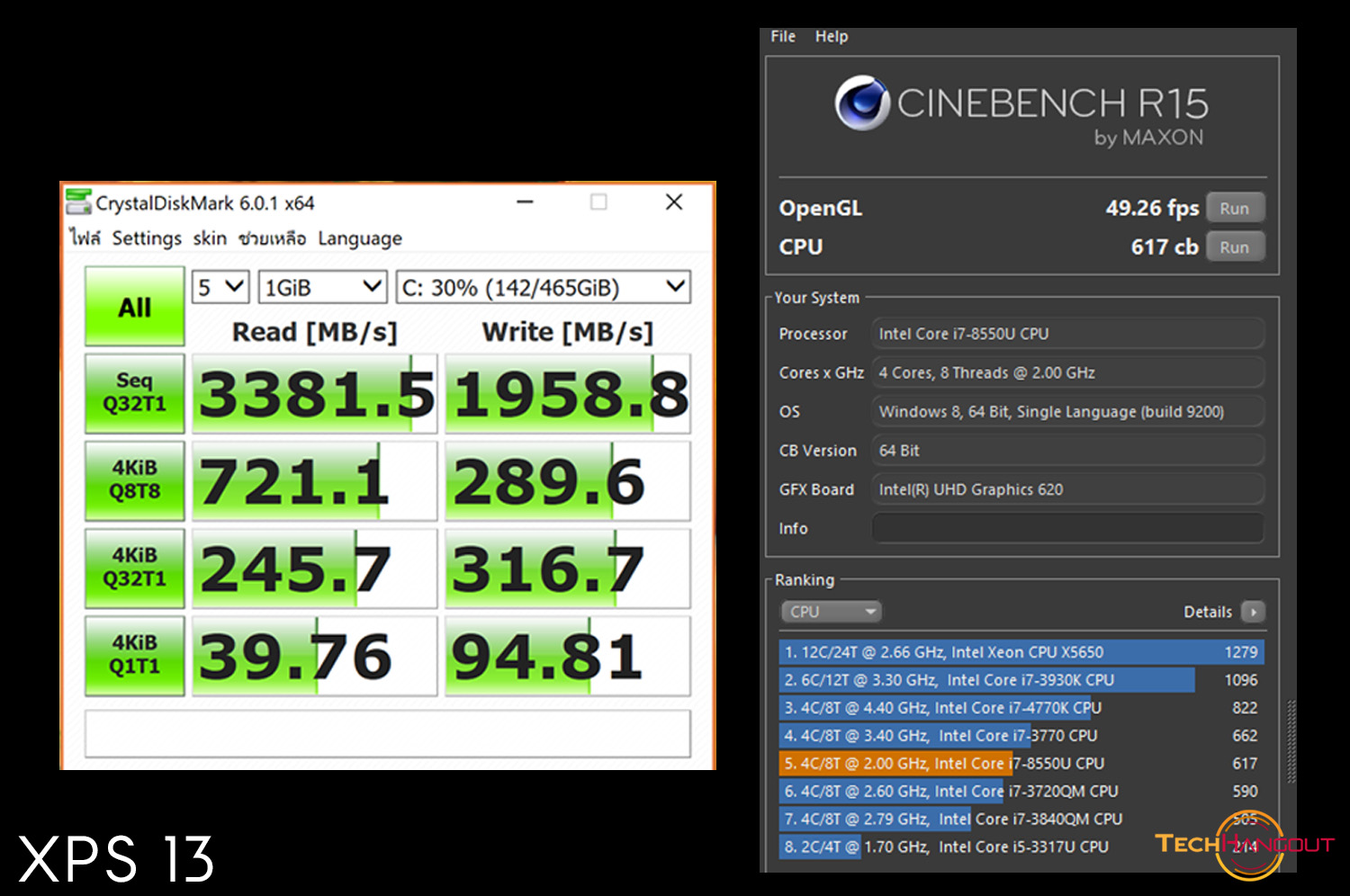
Task: Run the OpenGL benchmark in Cinebench
Action: coord(1235,208)
